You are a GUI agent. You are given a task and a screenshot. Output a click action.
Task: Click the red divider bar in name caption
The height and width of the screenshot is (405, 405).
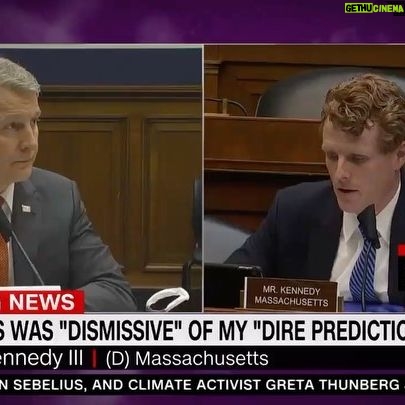point(94,359)
